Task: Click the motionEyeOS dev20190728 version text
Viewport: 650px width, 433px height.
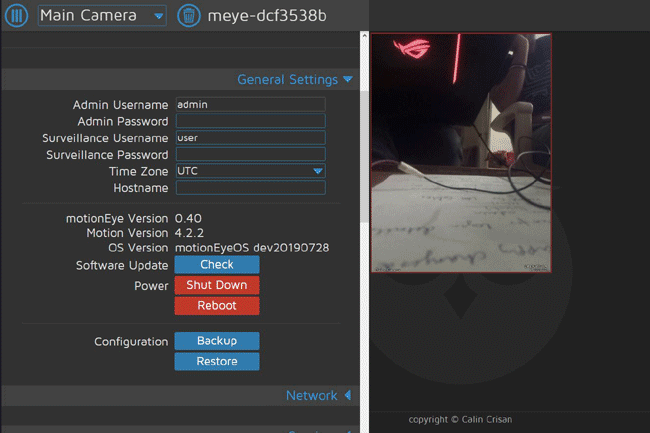Action: (x=252, y=248)
